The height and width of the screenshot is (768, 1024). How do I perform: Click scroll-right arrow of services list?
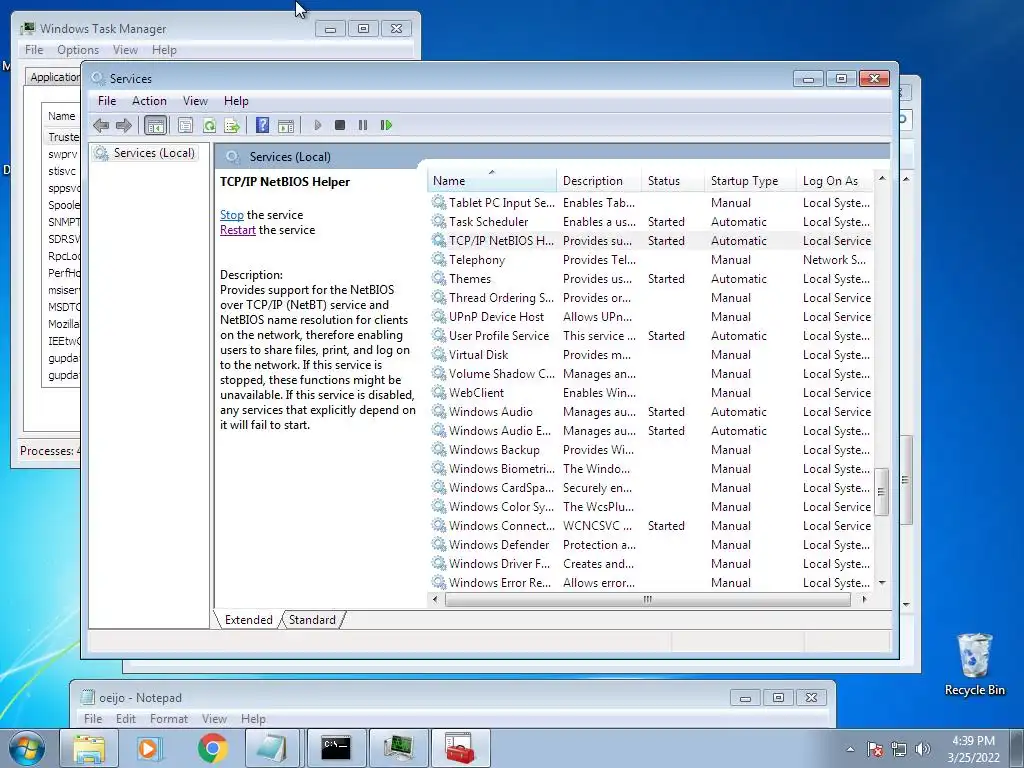pos(864,600)
